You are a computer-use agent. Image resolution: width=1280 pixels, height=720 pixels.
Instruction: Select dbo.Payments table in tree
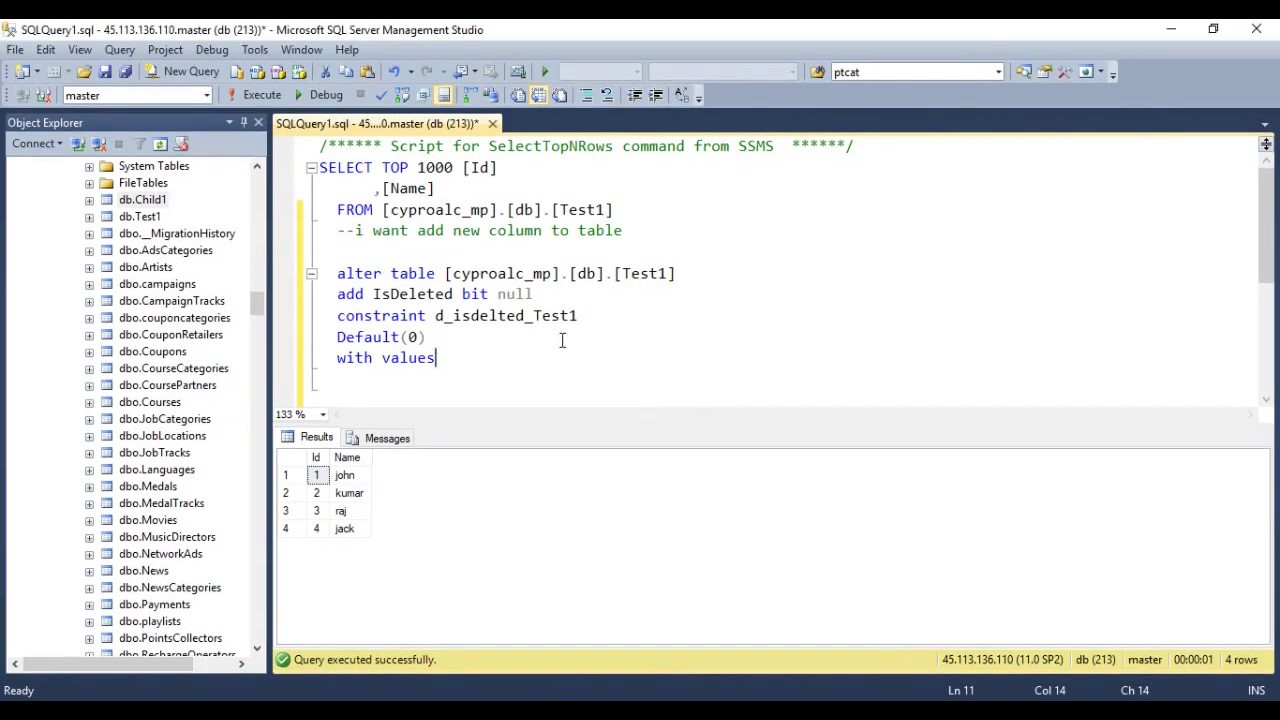click(154, 604)
